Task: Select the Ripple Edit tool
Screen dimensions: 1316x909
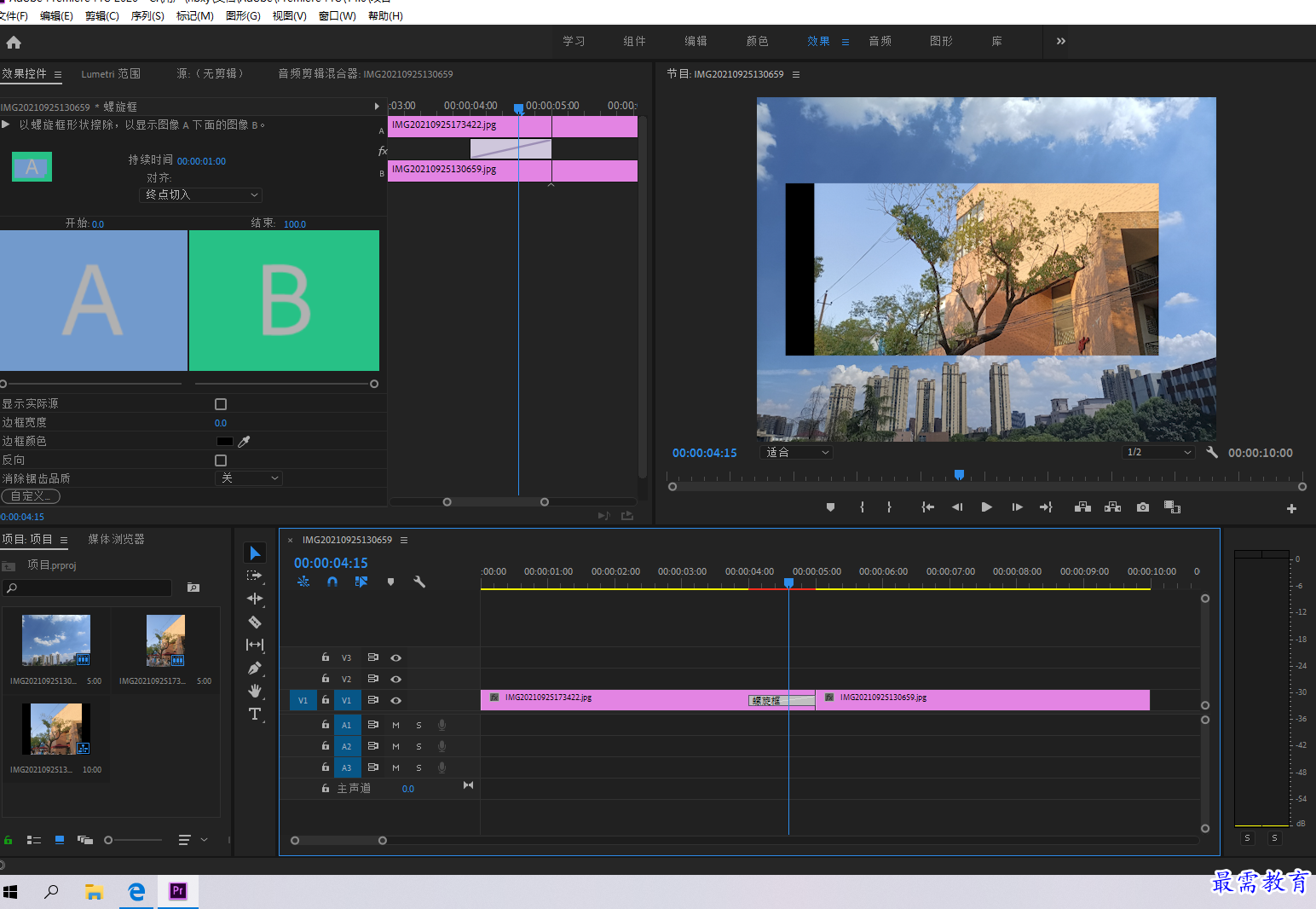Action: pyautogui.click(x=255, y=599)
